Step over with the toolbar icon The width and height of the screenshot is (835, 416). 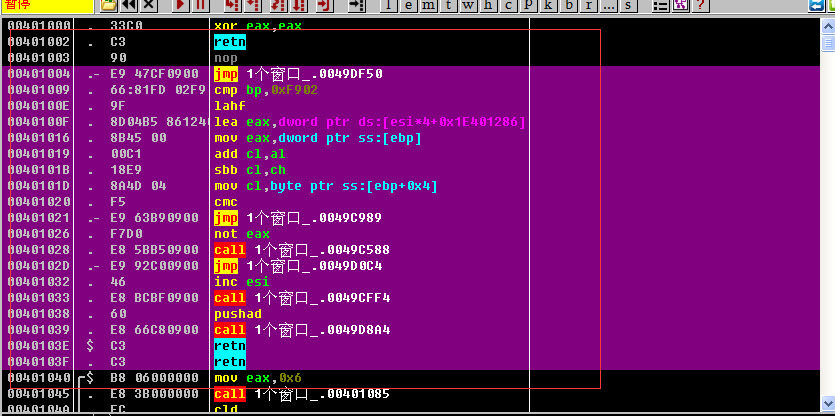point(252,5)
